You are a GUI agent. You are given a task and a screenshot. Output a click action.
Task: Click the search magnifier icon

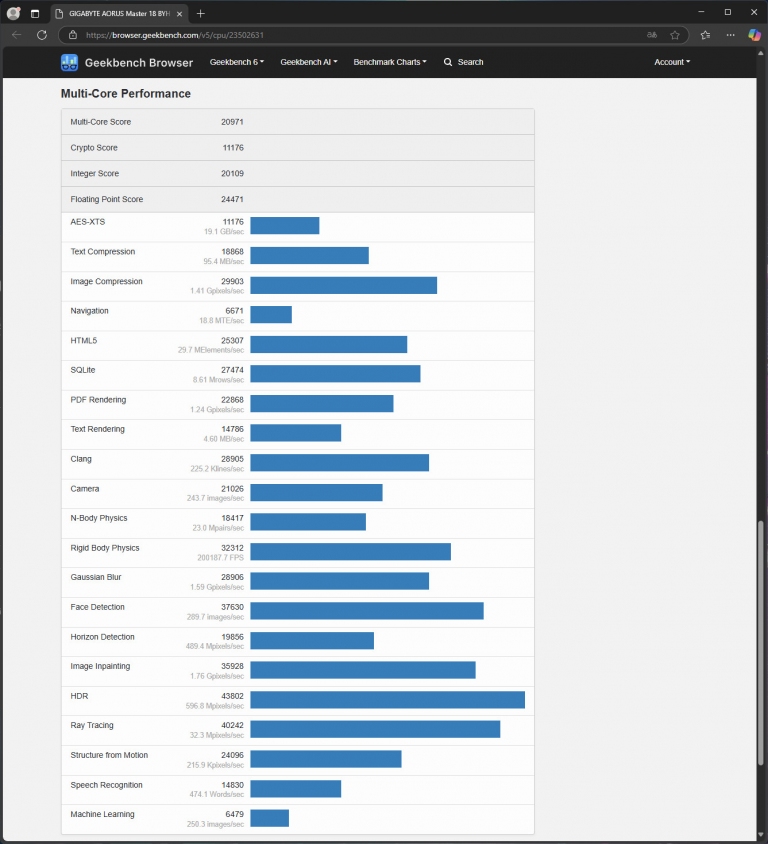click(448, 62)
